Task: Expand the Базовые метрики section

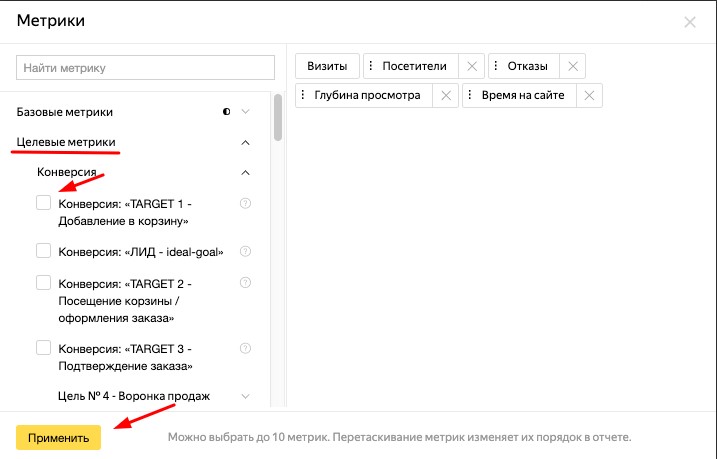Action: tap(246, 112)
